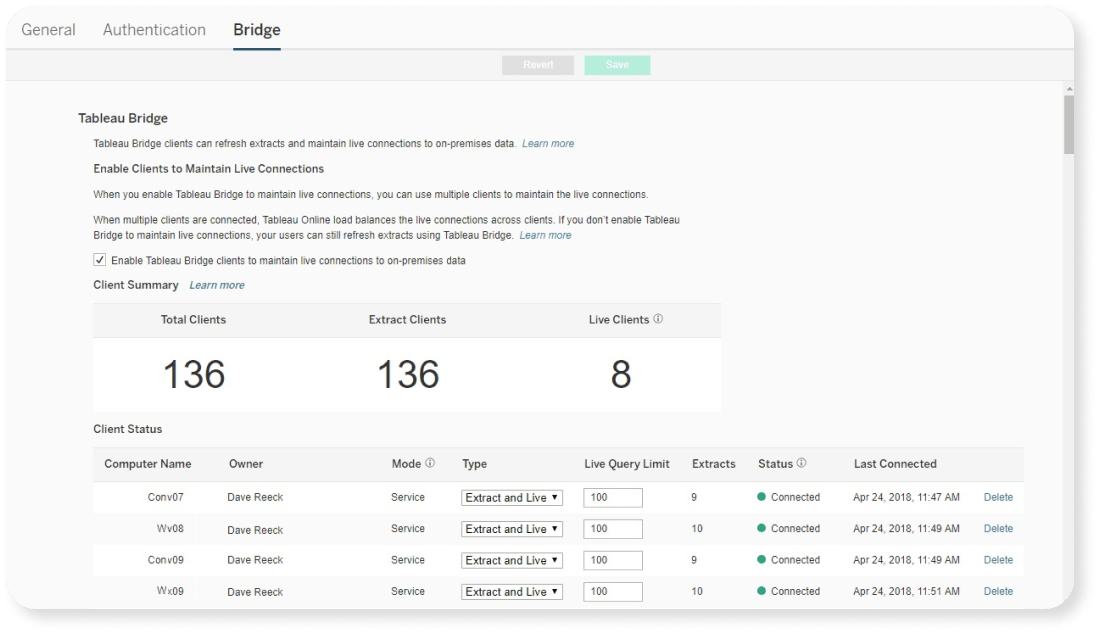
Task: Click Live Query Limit field for Conv07
Action: click(x=612, y=498)
